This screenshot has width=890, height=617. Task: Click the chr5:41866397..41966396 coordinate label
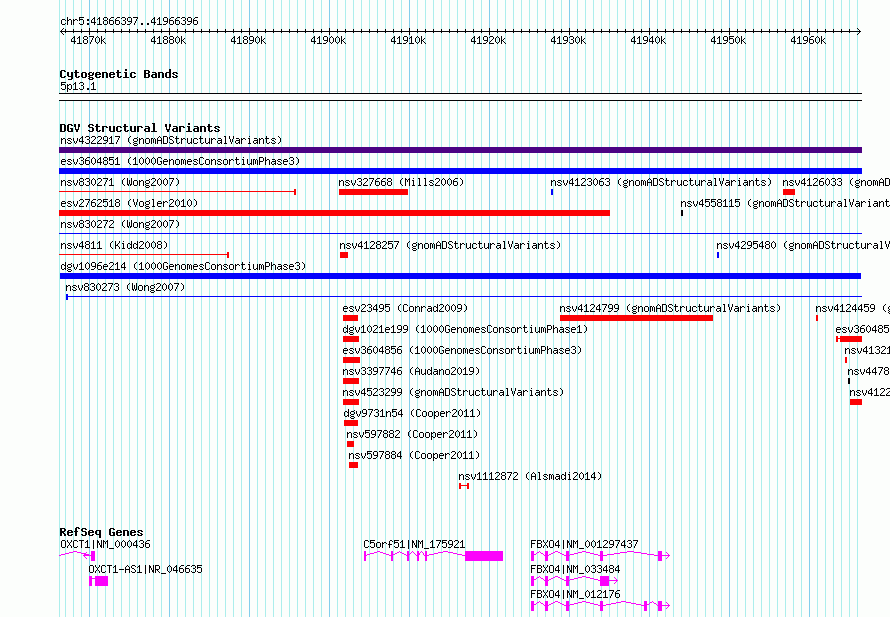coord(129,21)
